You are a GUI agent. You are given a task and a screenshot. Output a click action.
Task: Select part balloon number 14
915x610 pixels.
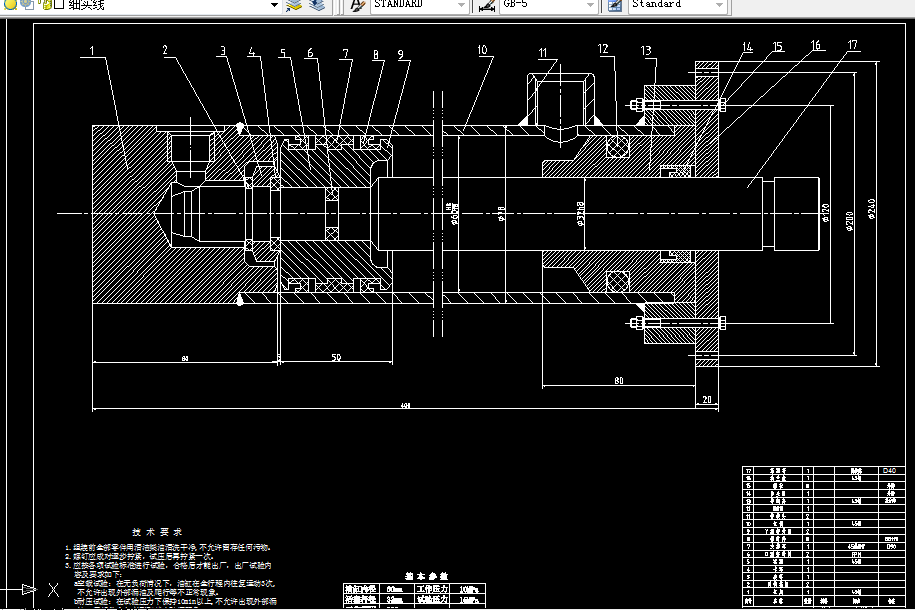click(748, 47)
